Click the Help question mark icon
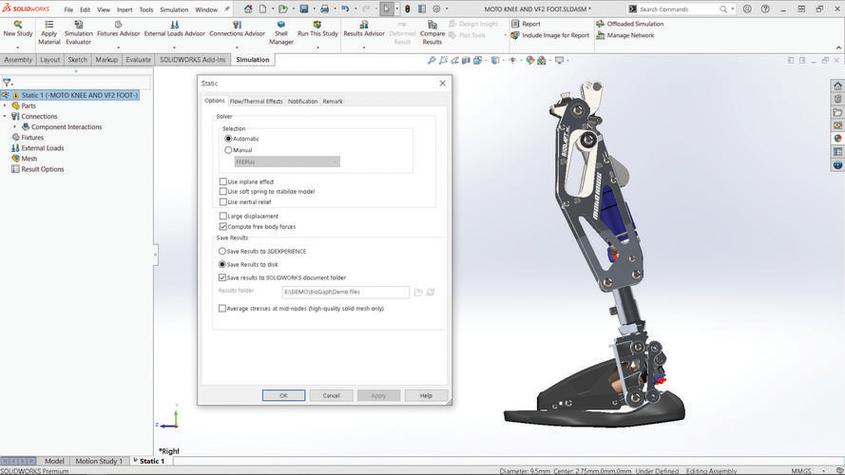This screenshot has height=475, width=845. tap(765, 9)
